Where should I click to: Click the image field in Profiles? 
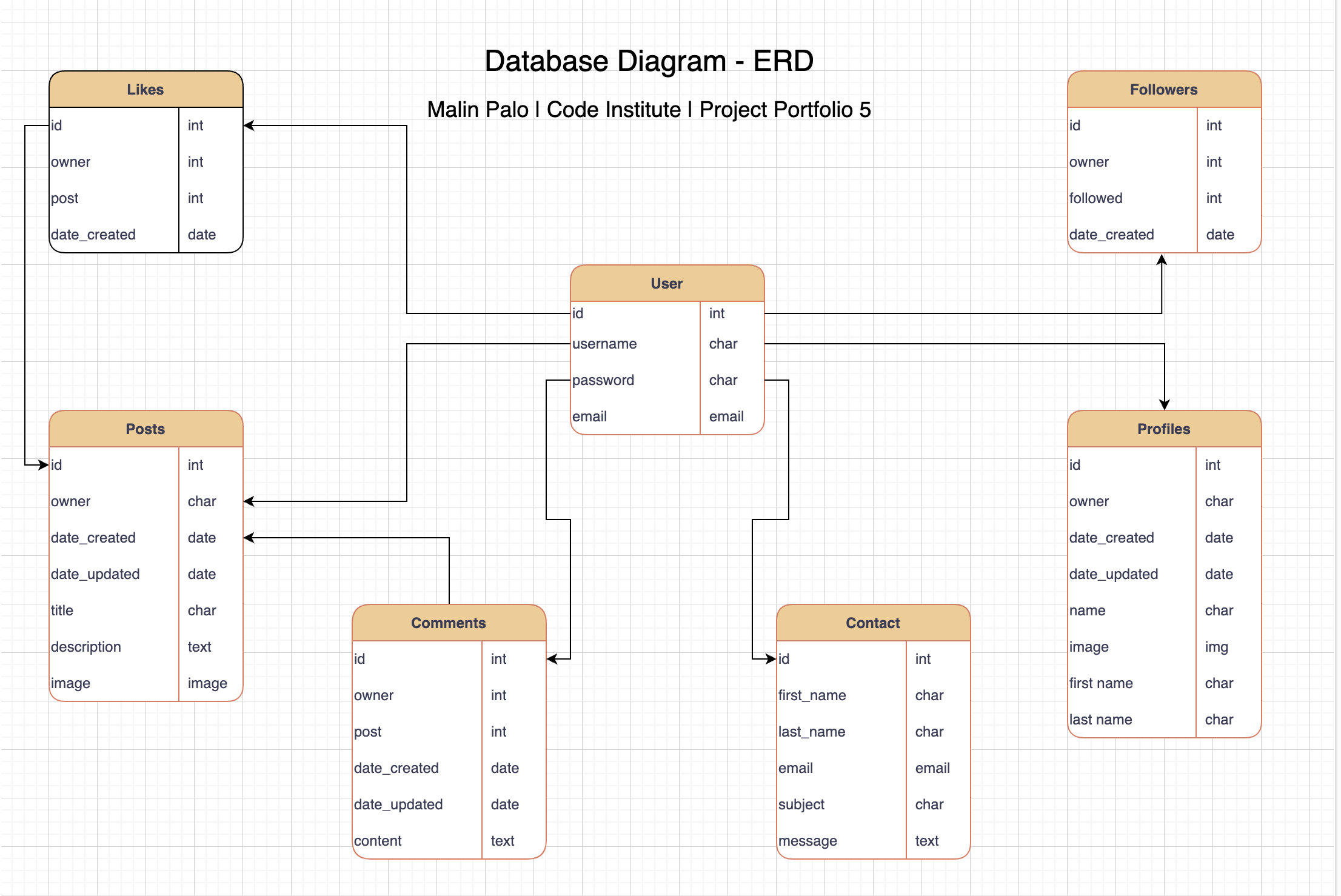pyautogui.click(x=1089, y=646)
